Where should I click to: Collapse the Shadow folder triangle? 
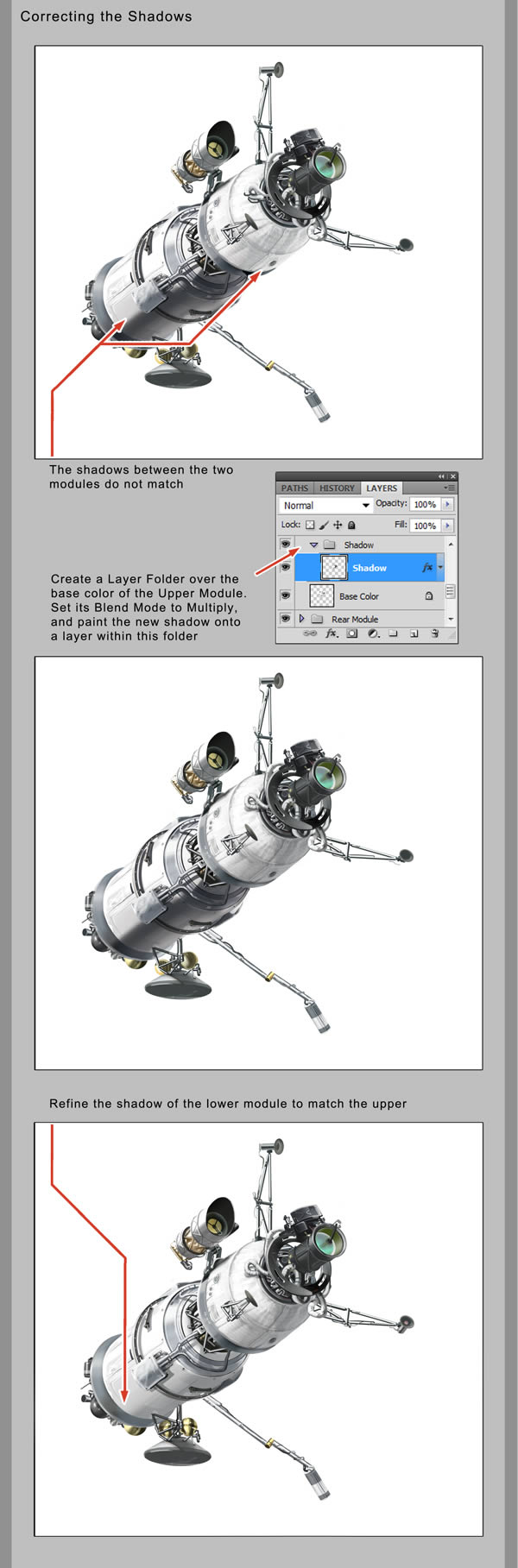[314, 545]
